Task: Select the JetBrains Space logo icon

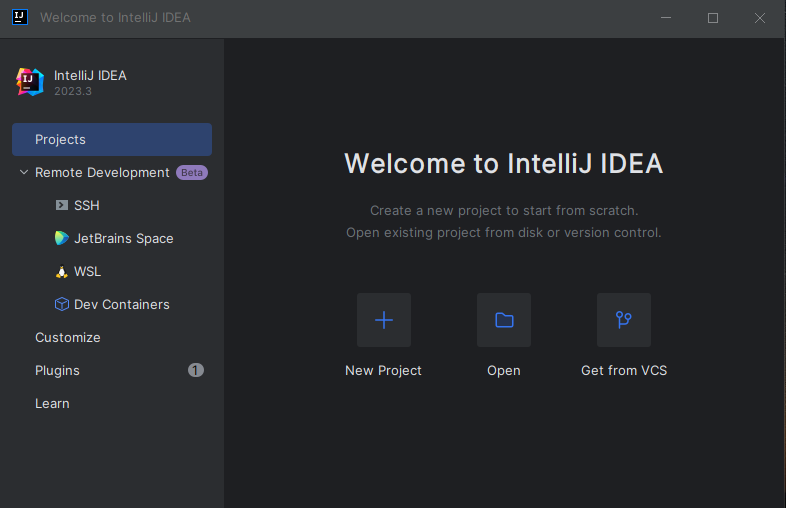Action: (62, 238)
